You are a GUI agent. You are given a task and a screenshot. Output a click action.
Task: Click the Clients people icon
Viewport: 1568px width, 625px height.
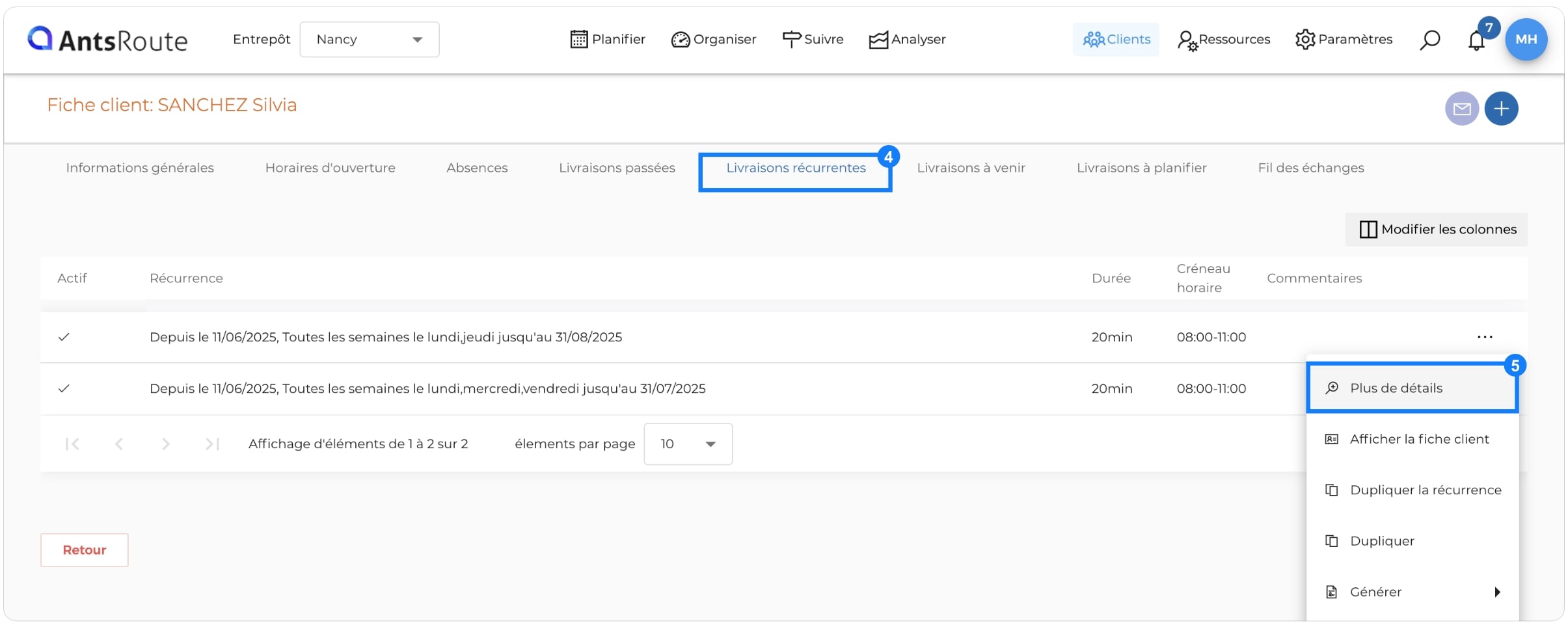1094,40
